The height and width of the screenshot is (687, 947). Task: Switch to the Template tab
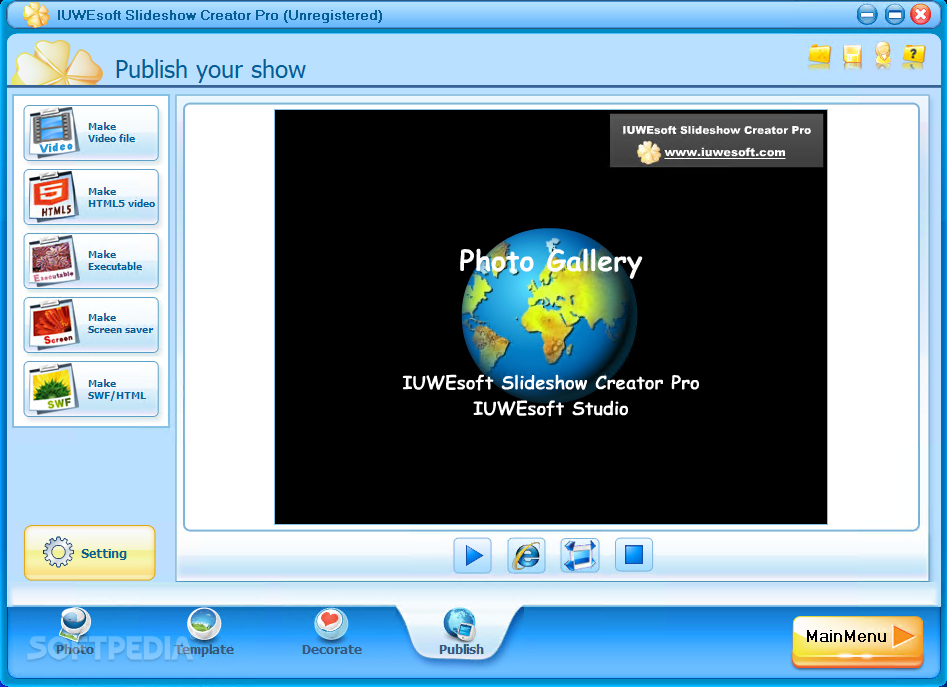pyautogui.click(x=204, y=633)
